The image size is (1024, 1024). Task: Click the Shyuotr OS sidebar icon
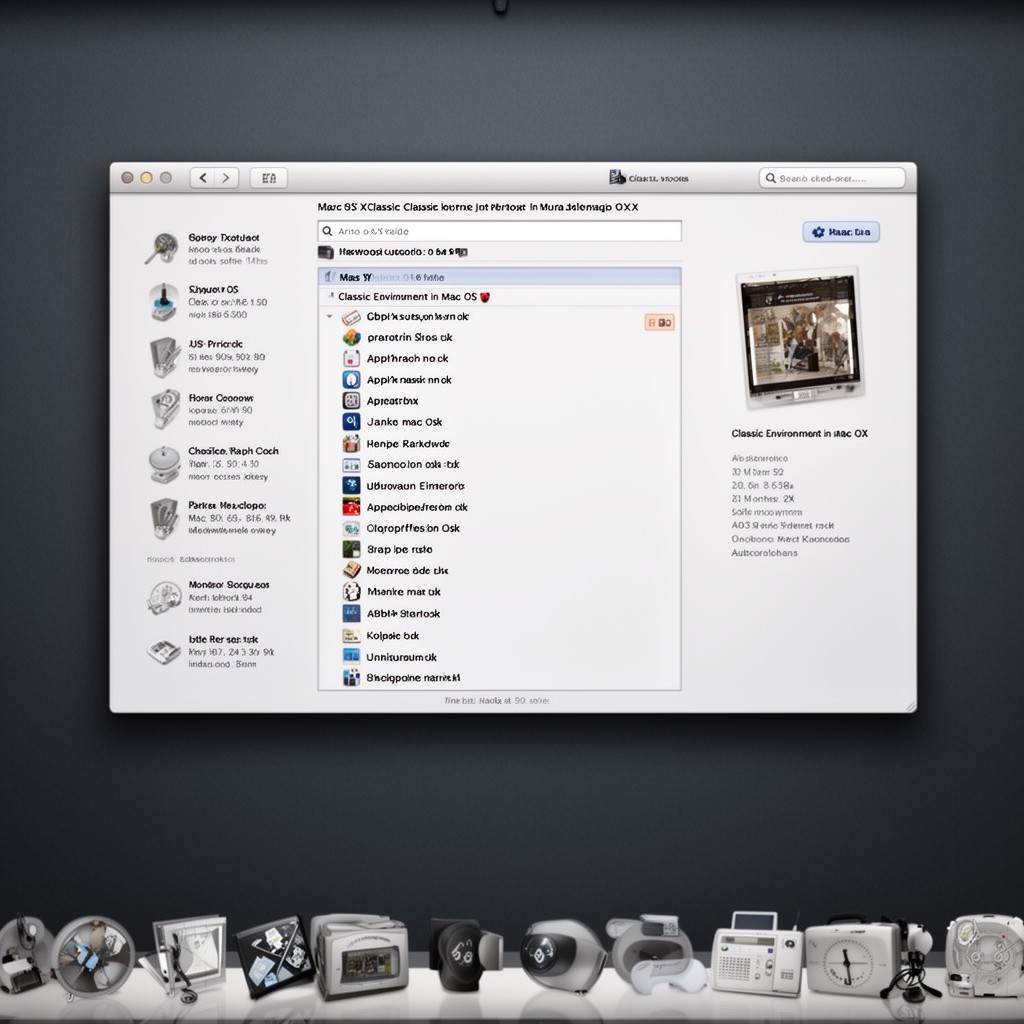tap(163, 302)
